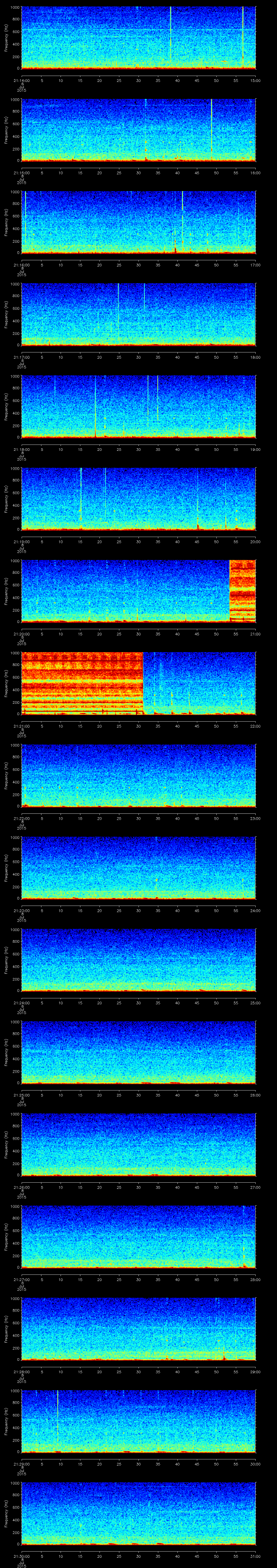Click the 21:20:00 time axis label
Screen dimensions: 277x1568
coord(21,634)
